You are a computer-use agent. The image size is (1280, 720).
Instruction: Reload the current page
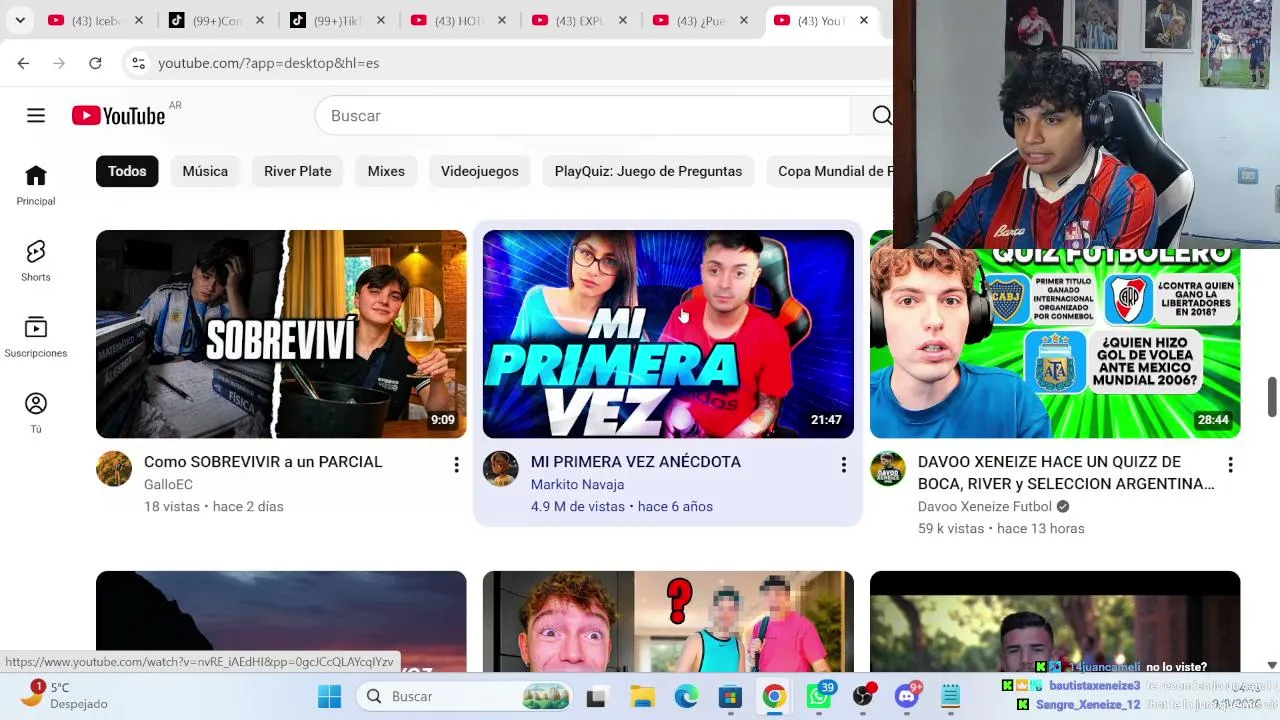[95, 63]
